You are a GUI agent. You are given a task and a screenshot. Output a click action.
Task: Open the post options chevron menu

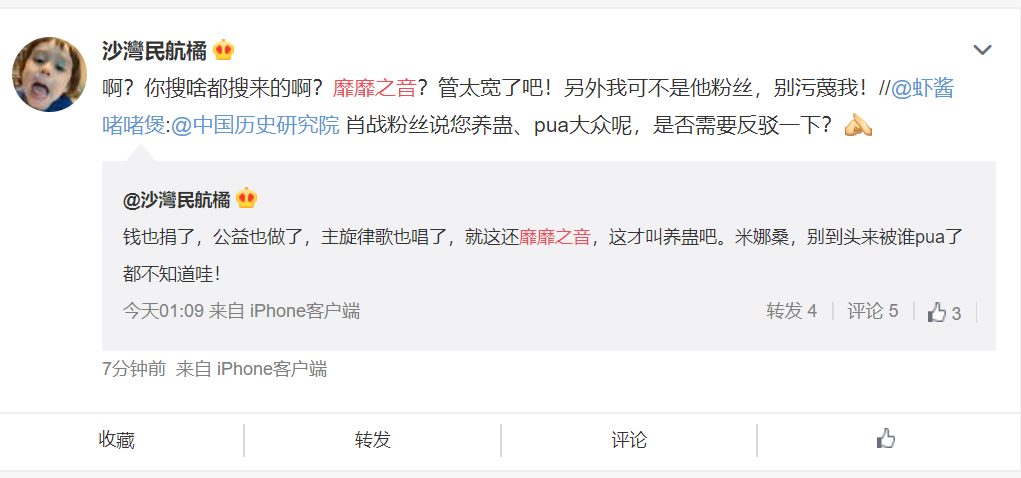pos(982,49)
